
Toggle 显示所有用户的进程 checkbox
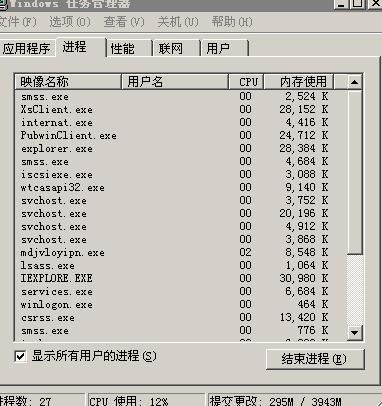20,356
